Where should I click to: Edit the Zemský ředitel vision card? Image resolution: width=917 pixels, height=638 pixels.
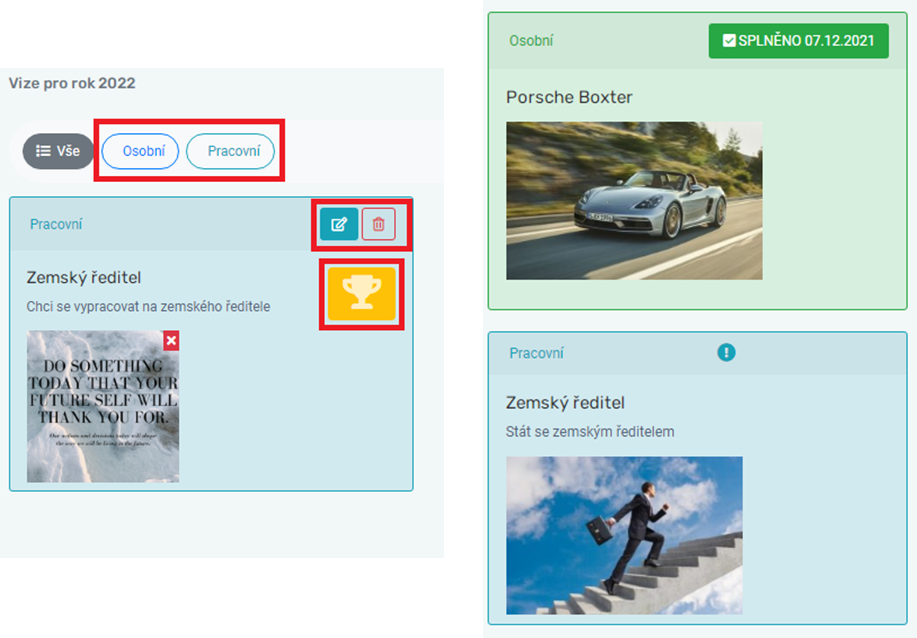click(339, 224)
